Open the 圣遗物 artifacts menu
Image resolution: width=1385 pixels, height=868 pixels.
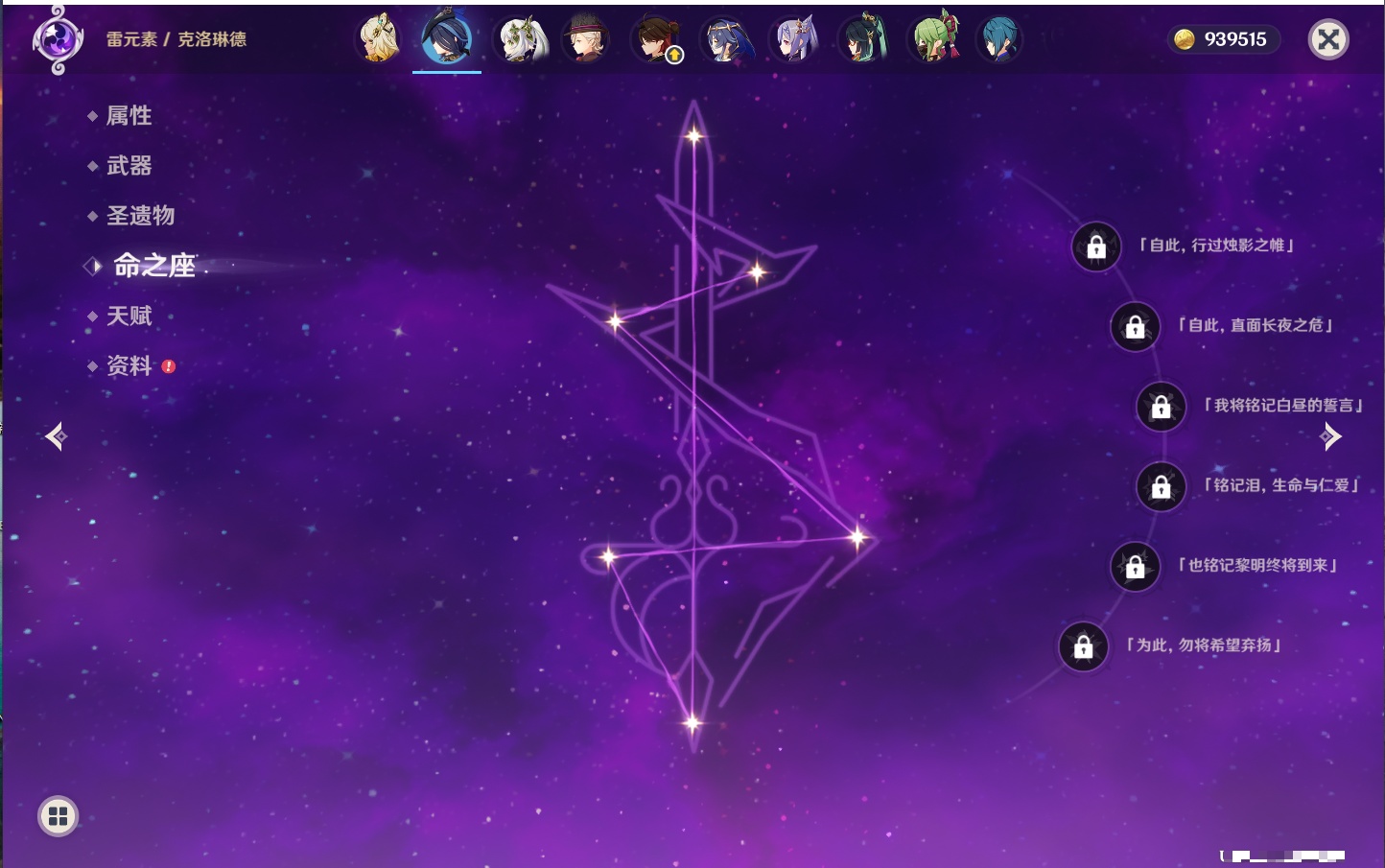[140, 216]
